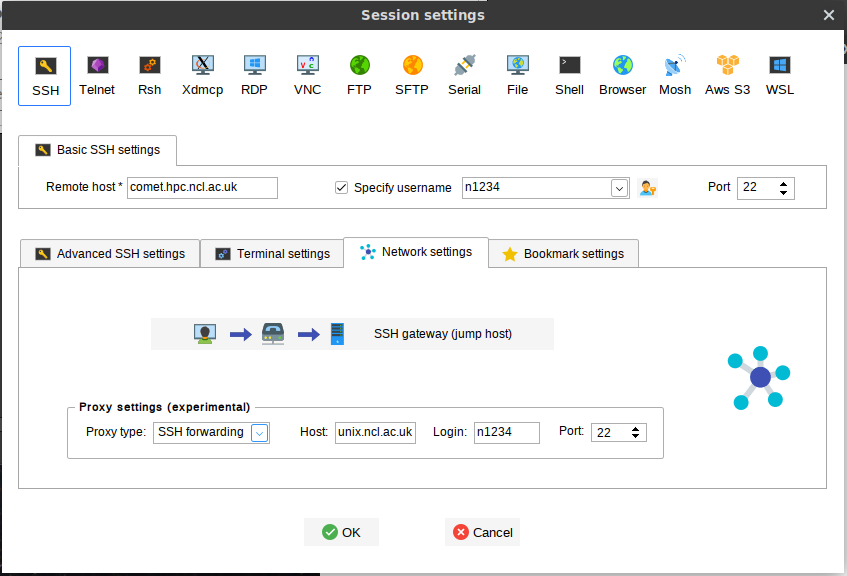This screenshot has width=847, height=576.
Task: Choose the Telnet session type
Action: point(97,75)
